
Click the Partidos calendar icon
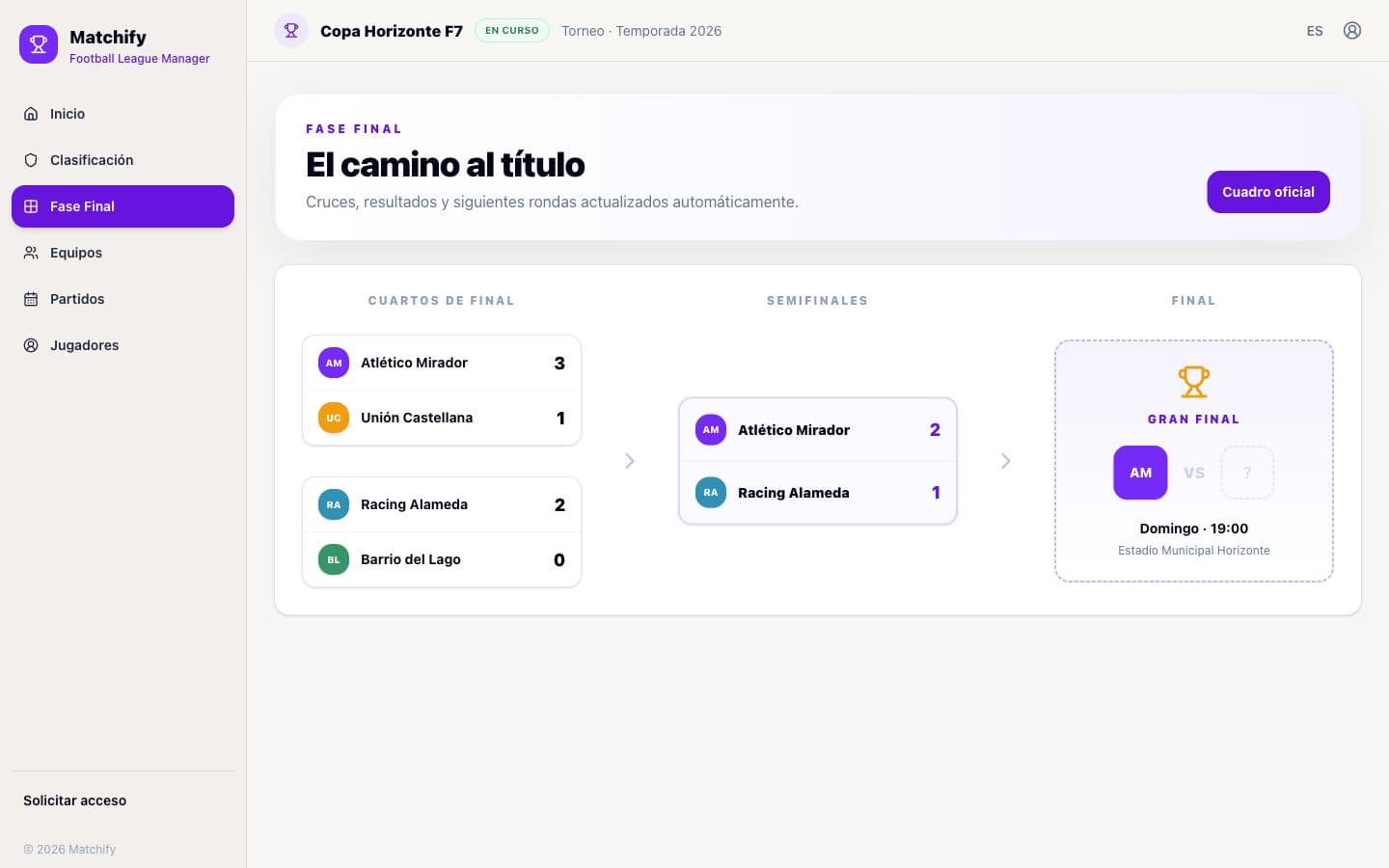click(31, 299)
